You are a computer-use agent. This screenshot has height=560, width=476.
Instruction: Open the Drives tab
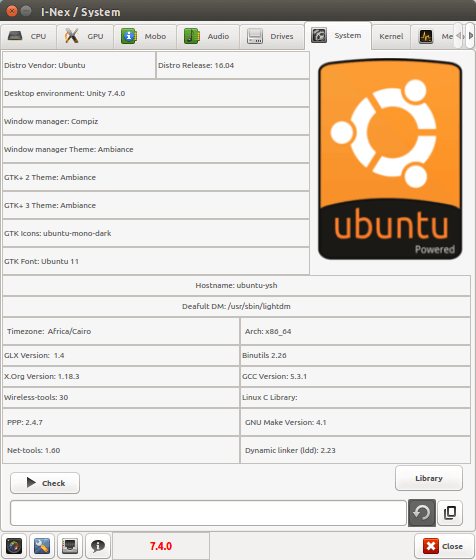[271, 36]
